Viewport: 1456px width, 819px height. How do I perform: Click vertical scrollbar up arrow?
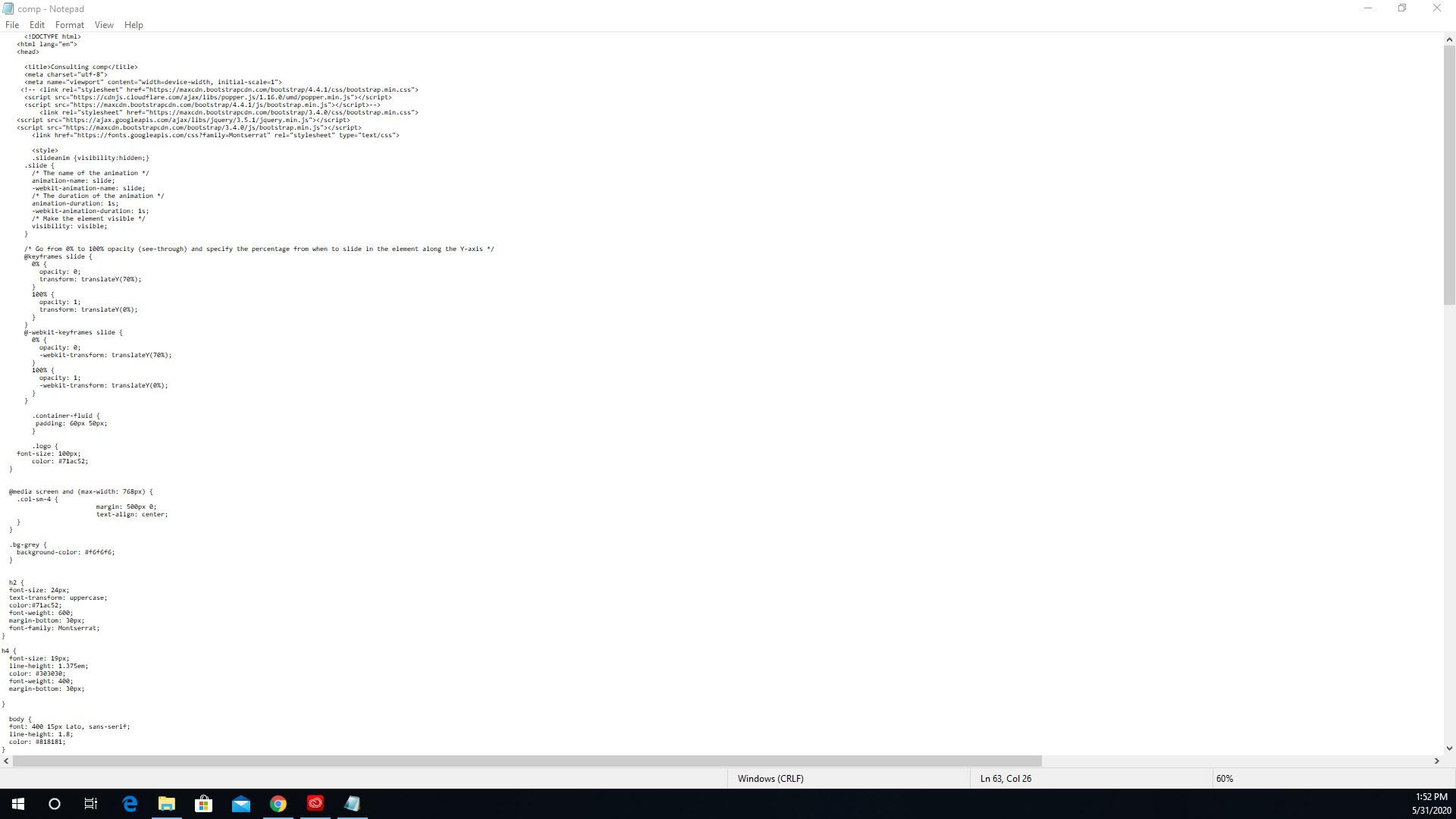click(1449, 39)
